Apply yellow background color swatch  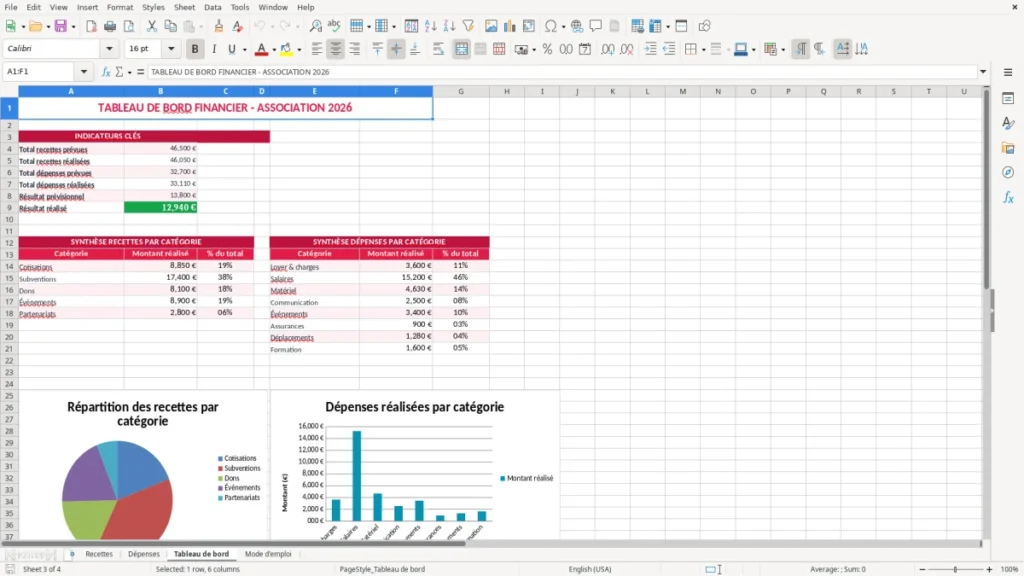pyautogui.click(x=286, y=49)
